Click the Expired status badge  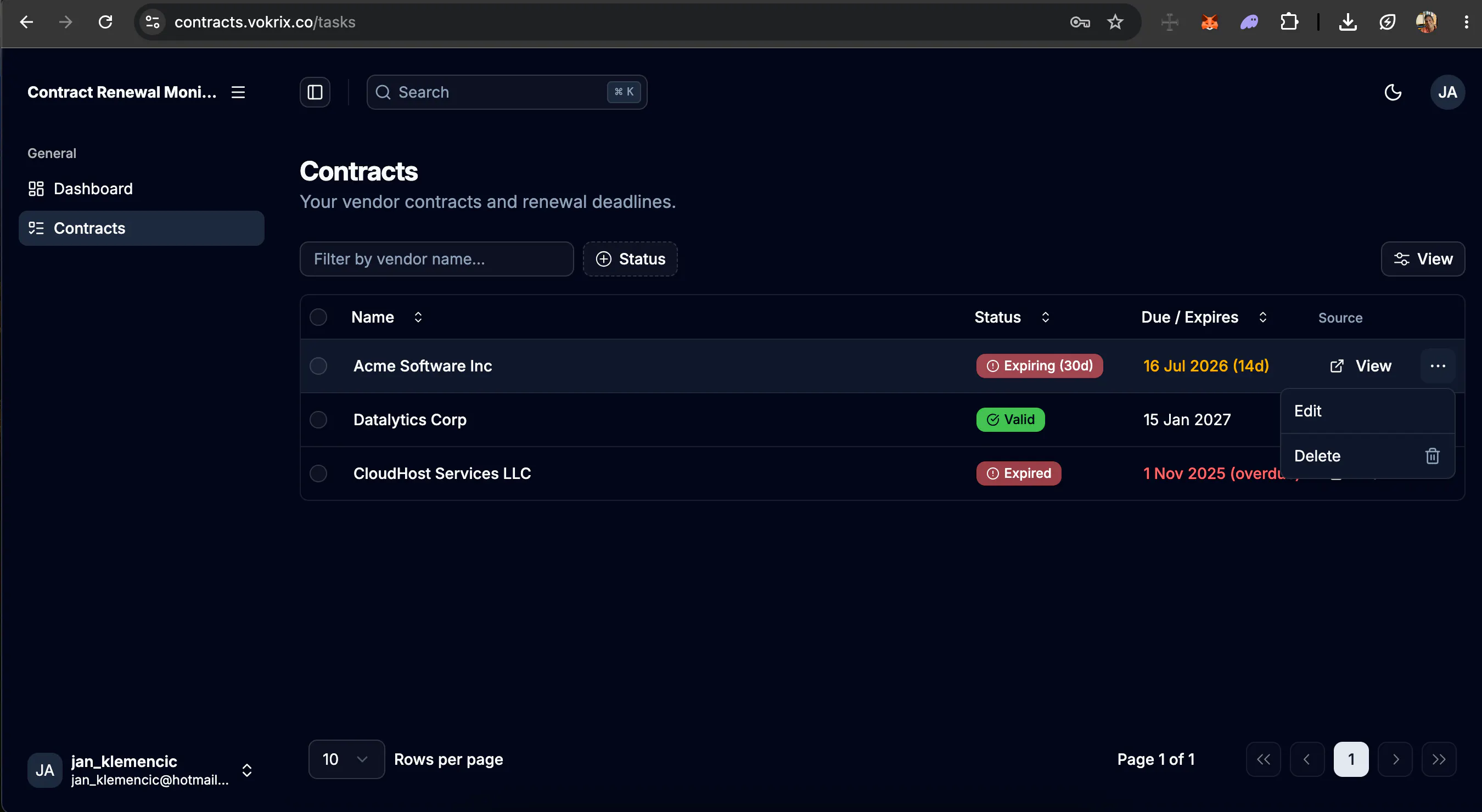[1018, 473]
